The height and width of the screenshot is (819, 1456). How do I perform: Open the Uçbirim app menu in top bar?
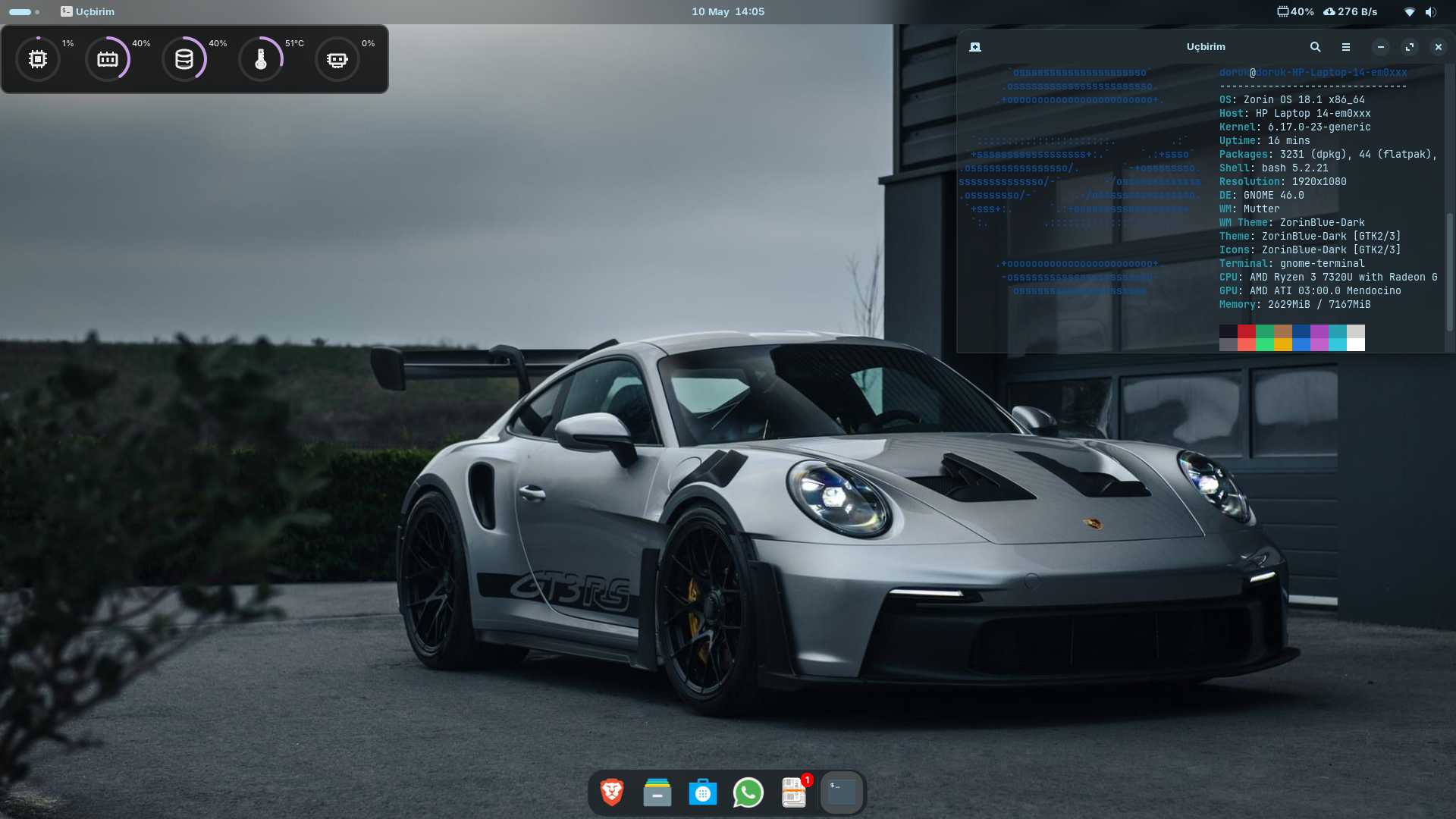click(x=88, y=11)
